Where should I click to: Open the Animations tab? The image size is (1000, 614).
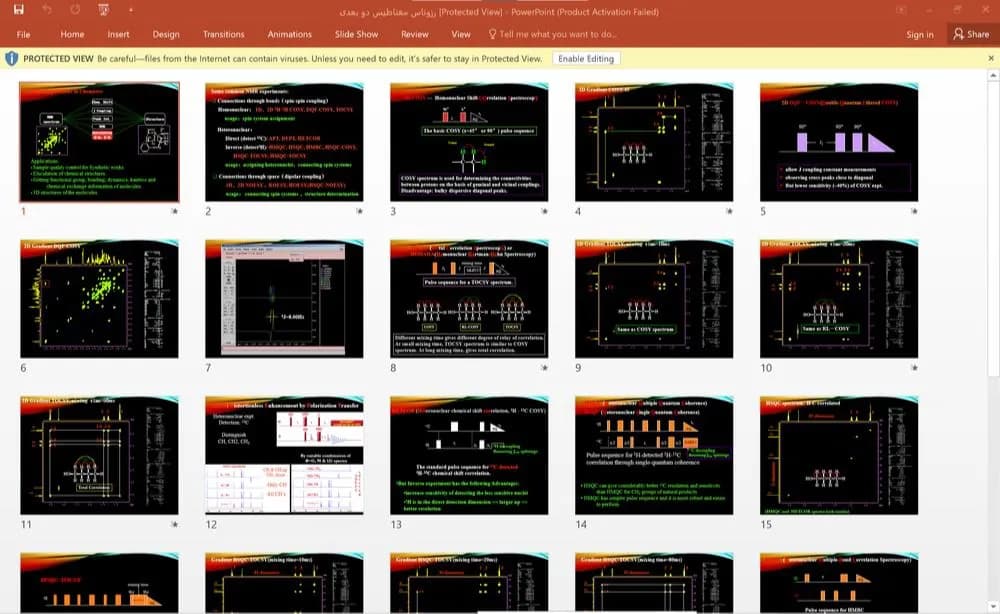pyautogui.click(x=290, y=34)
